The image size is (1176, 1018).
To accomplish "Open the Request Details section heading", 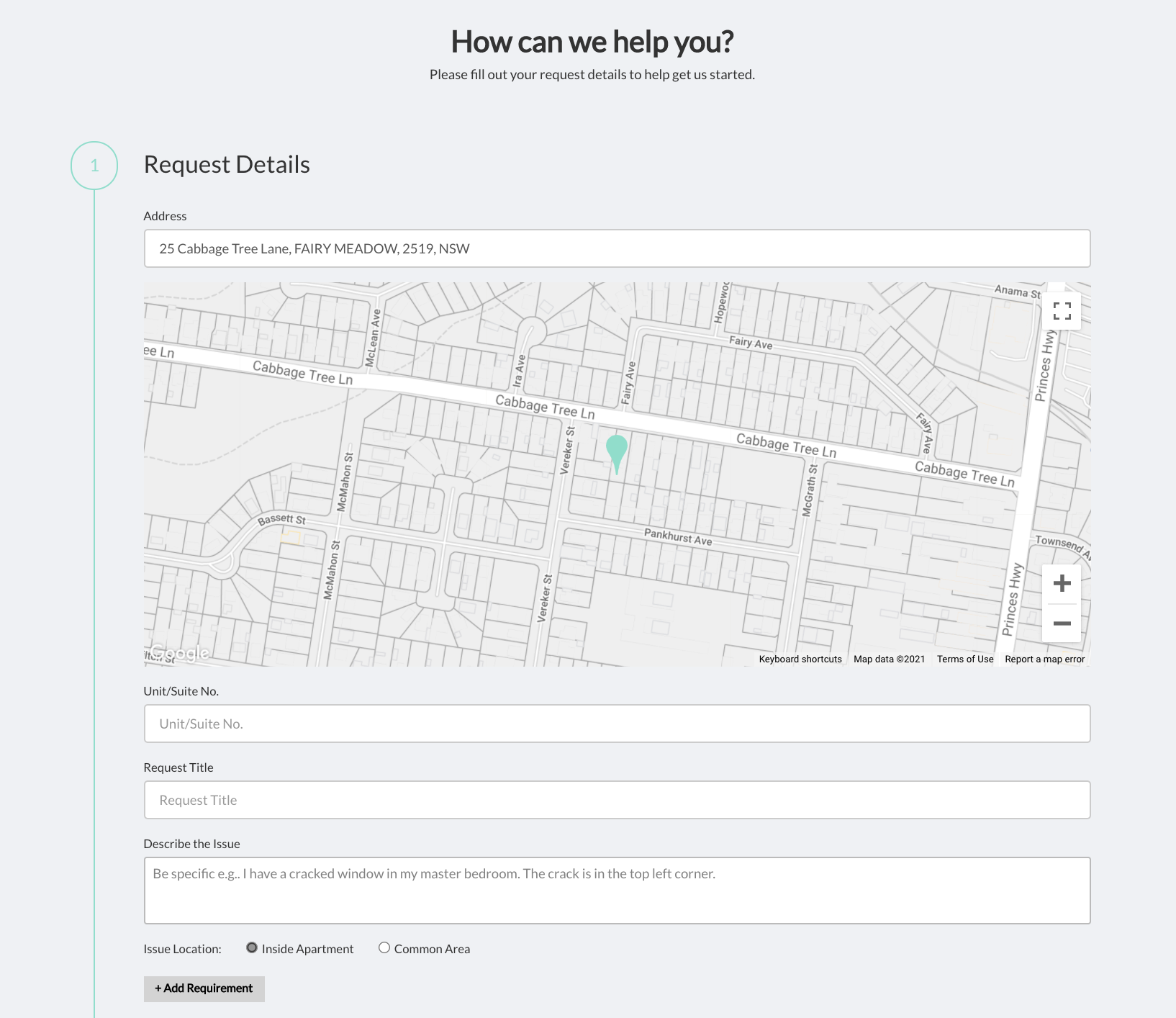I will pos(227,164).
